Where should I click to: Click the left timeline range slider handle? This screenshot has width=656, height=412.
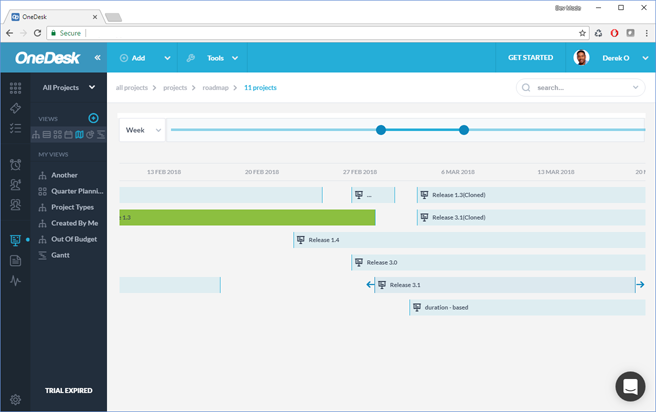pos(381,130)
